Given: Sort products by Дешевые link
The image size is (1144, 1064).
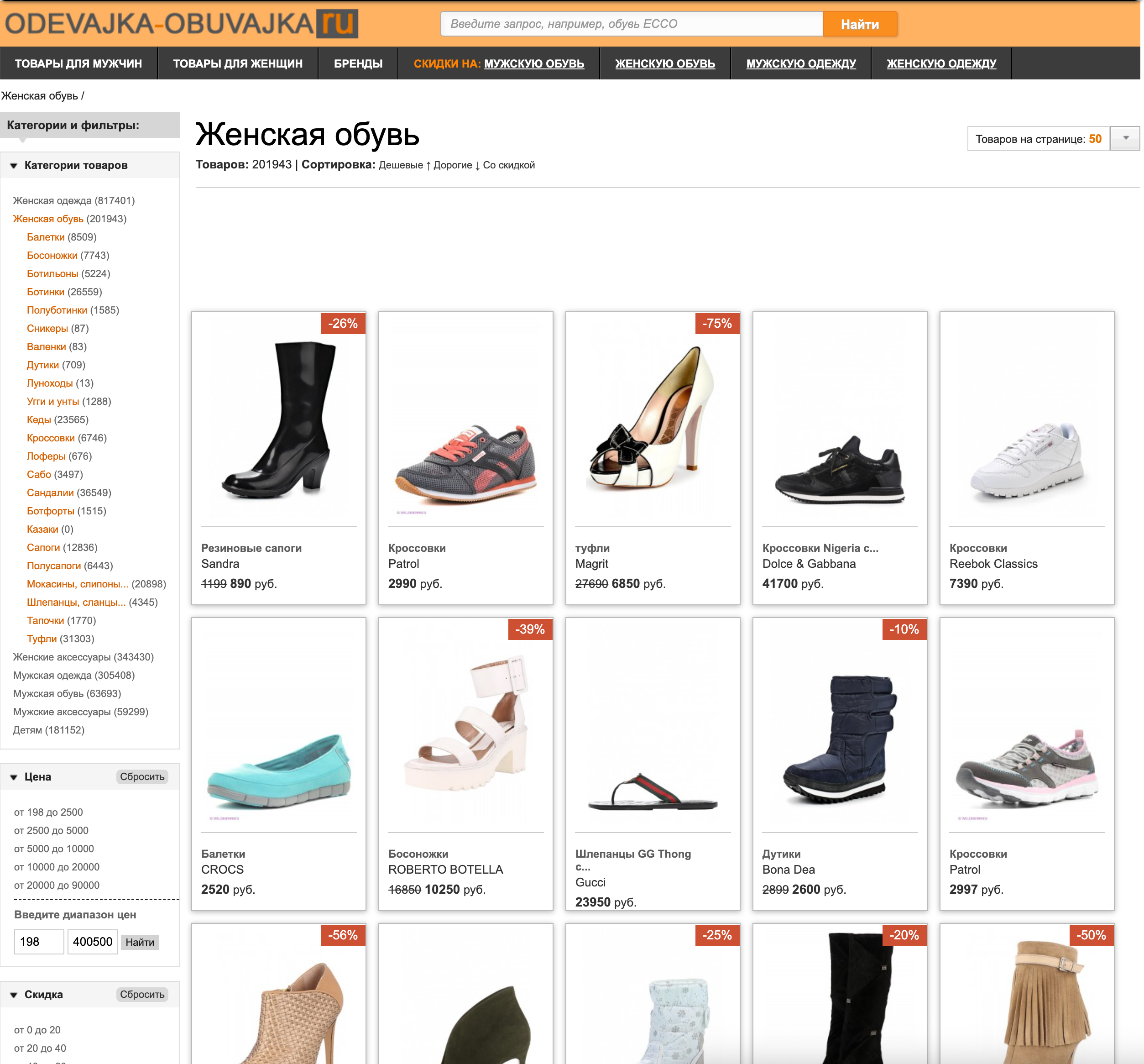Looking at the screenshot, I should point(401,165).
